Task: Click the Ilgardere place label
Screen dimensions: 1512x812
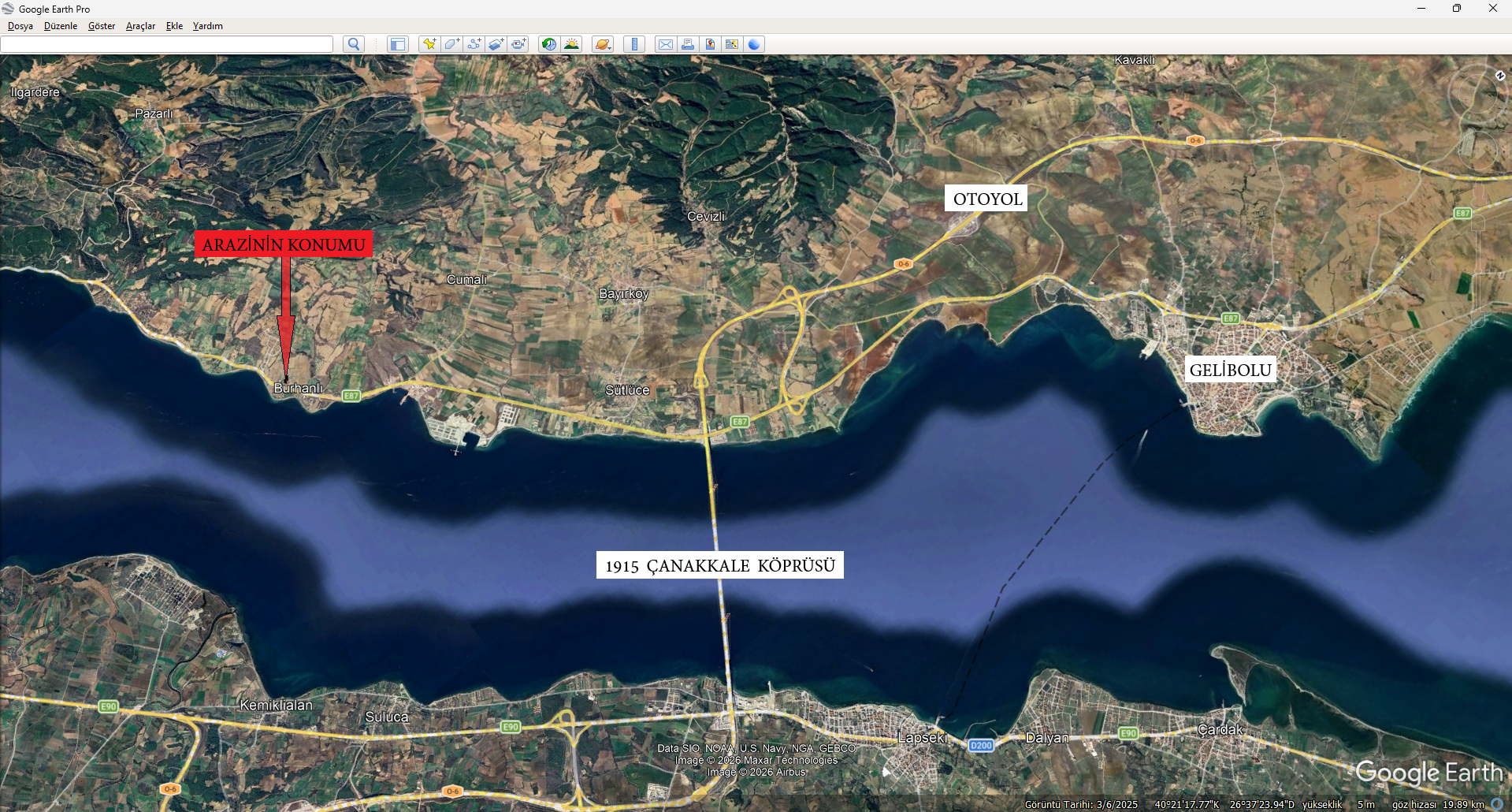Action: pyautogui.click(x=35, y=92)
